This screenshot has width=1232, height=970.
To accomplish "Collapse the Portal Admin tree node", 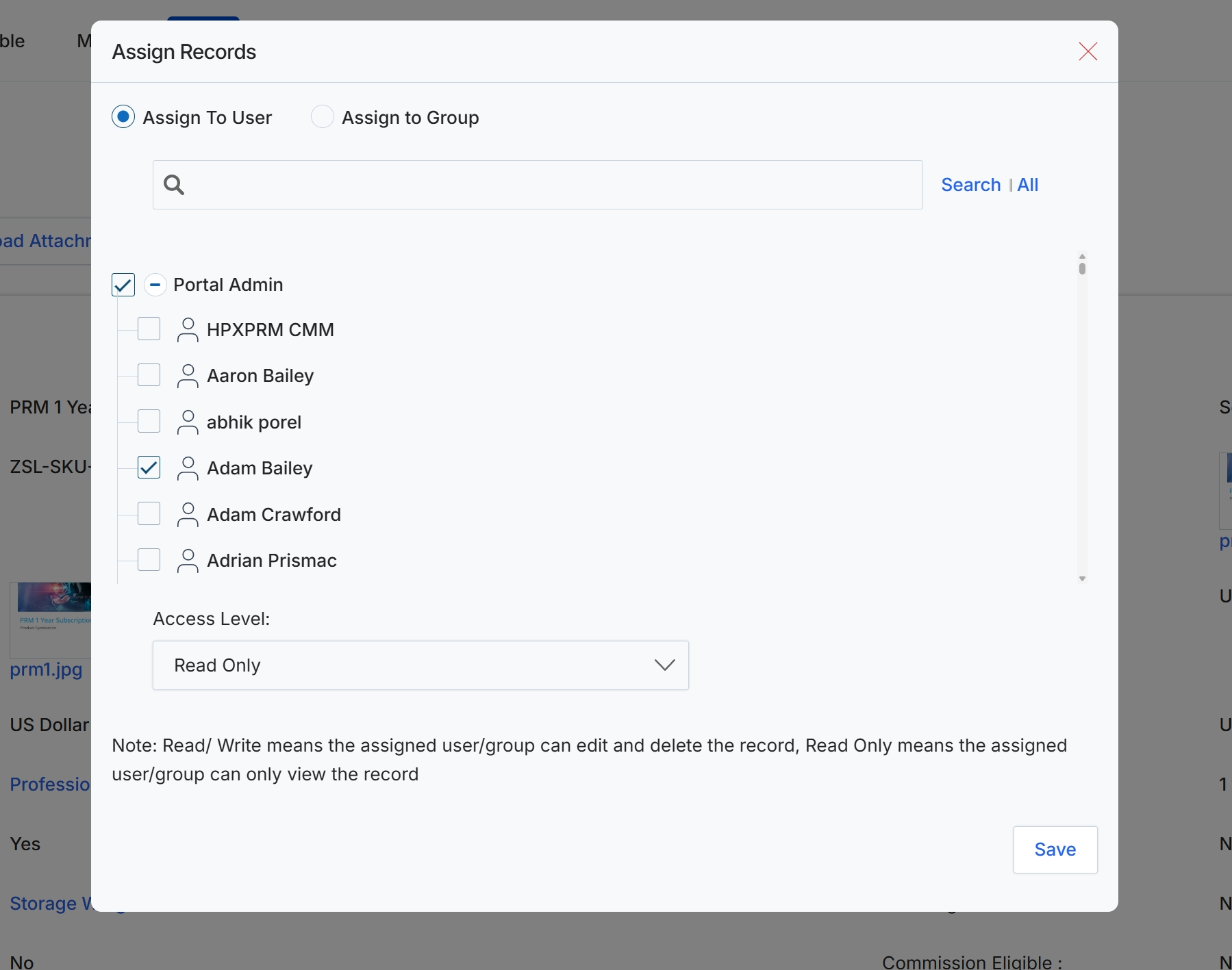I will 155,285.
